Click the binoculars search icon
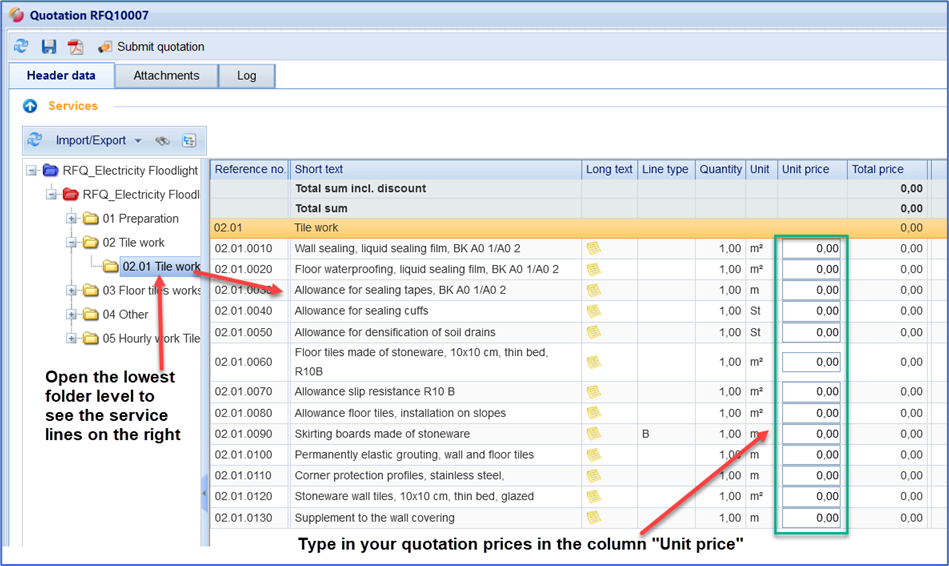The image size is (949, 566). click(162, 141)
